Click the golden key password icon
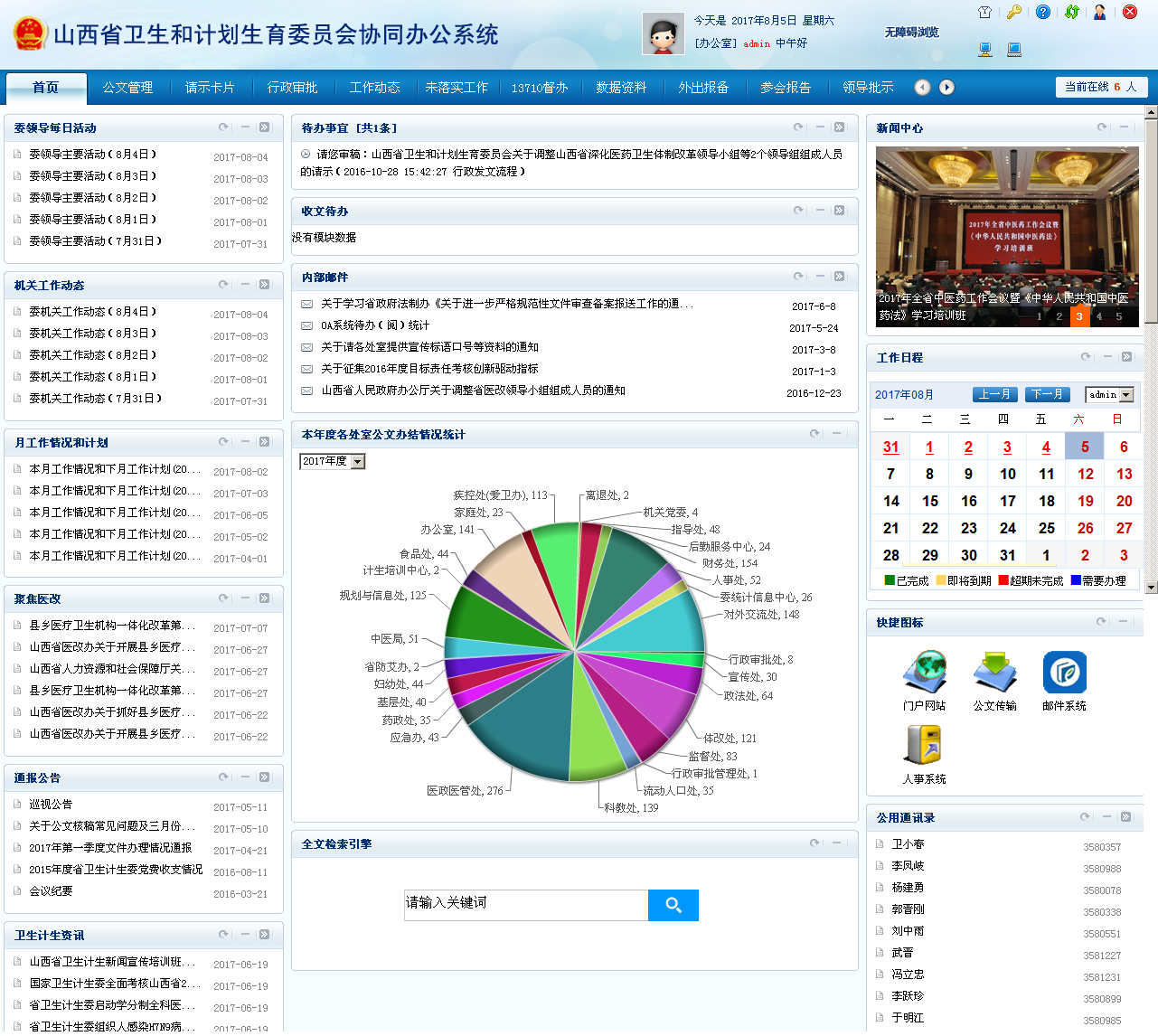Image resolution: width=1158 pixels, height=1036 pixels. click(x=1013, y=13)
